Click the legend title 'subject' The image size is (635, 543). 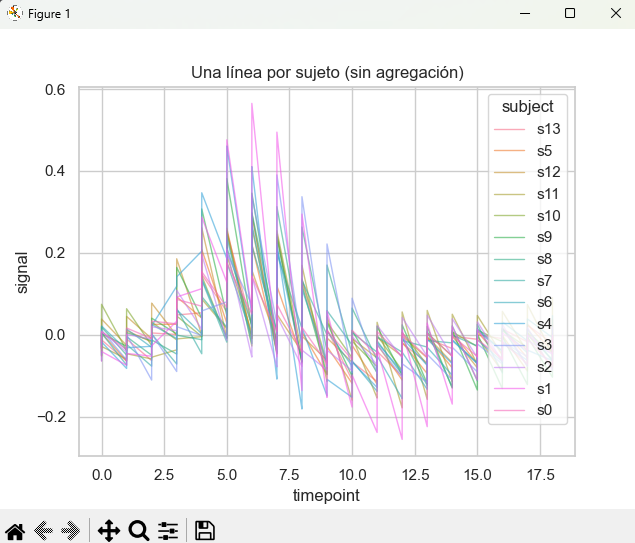[528, 105]
